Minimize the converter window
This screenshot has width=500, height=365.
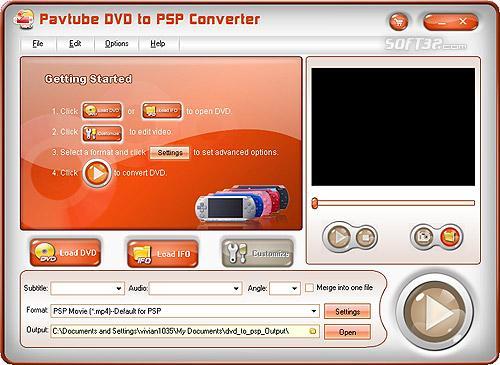click(x=442, y=22)
